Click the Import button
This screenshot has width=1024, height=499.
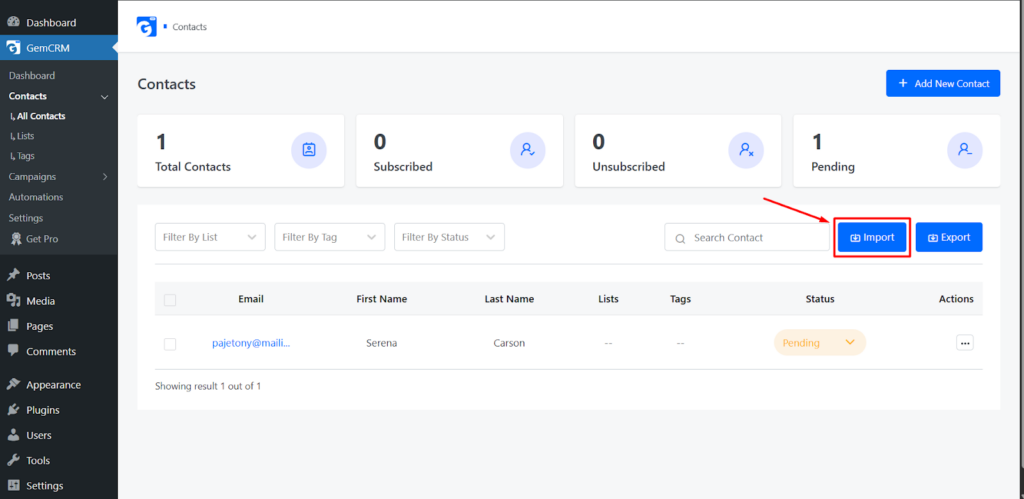point(872,238)
